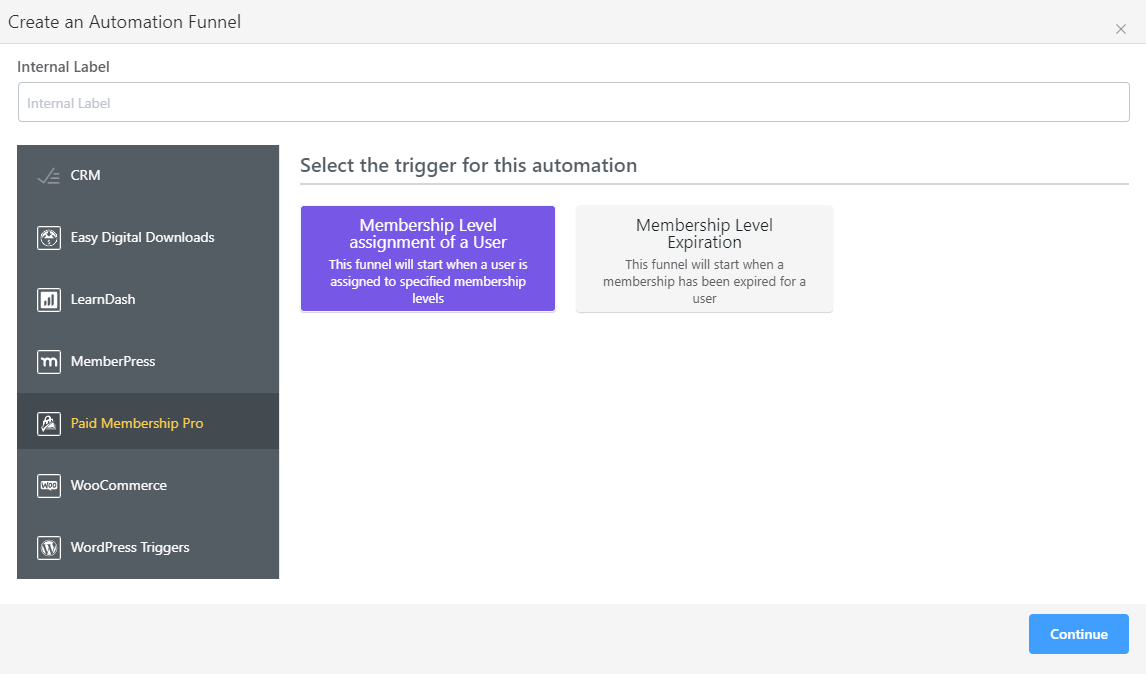The height and width of the screenshot is (674, 1146).
Task: Click the CRM checkmark icon
Action: click(48, 175)
